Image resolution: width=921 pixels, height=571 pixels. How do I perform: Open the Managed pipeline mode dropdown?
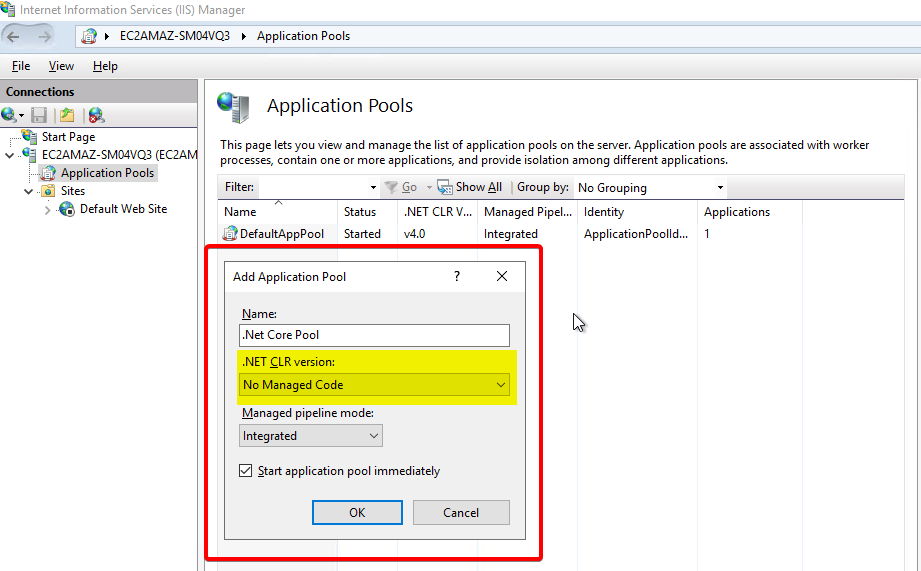tap(311, 436)
